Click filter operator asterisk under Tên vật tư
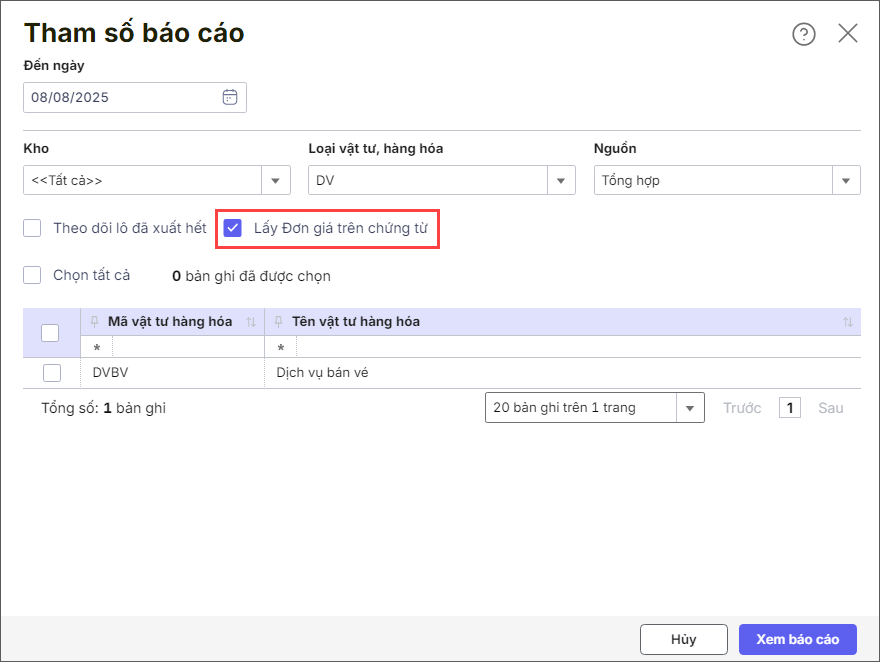880x662 pixels. 281,348
